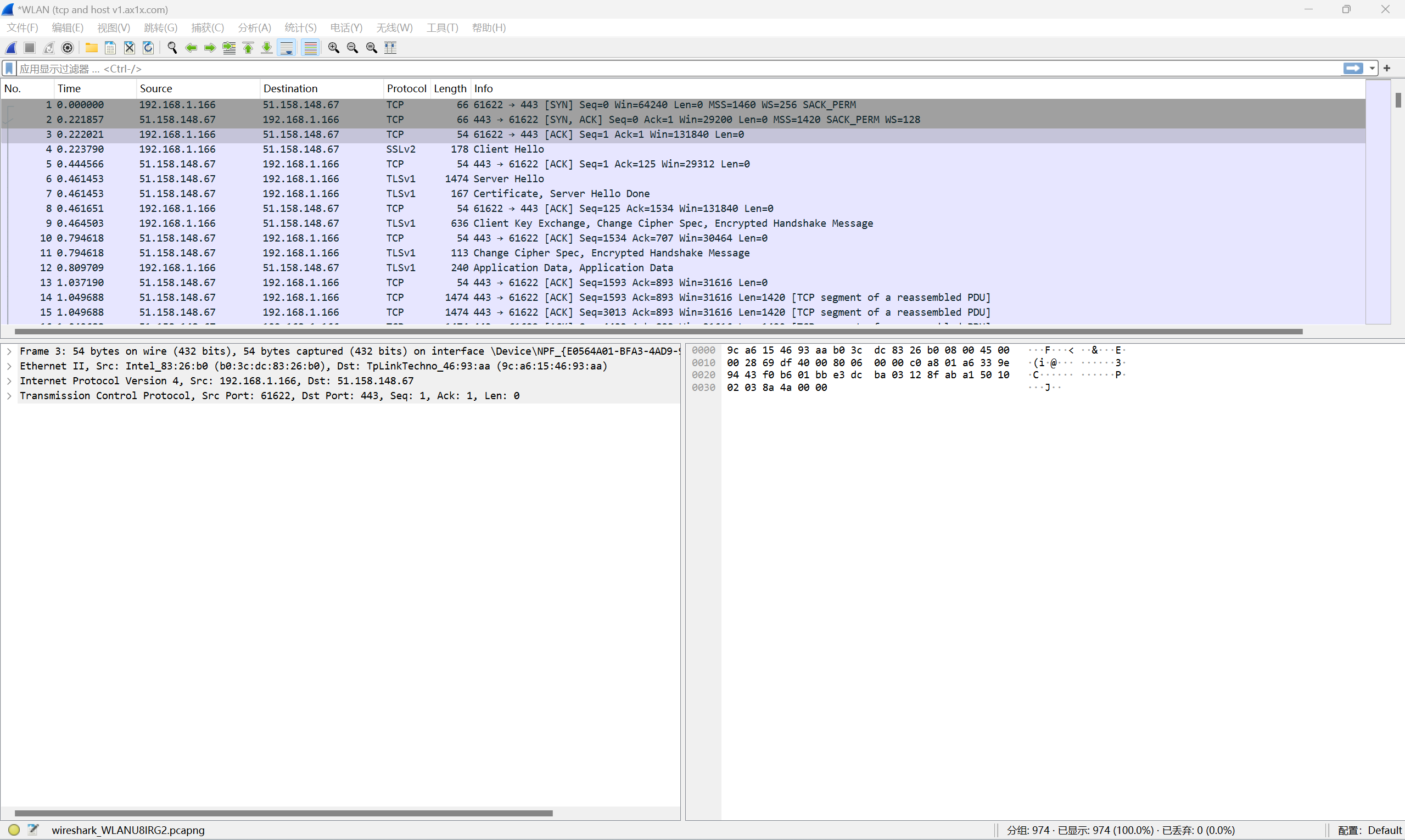Go to a specific packet number
The width and height of the screenshot is (1405, 840).
click(x=229, y=48)
